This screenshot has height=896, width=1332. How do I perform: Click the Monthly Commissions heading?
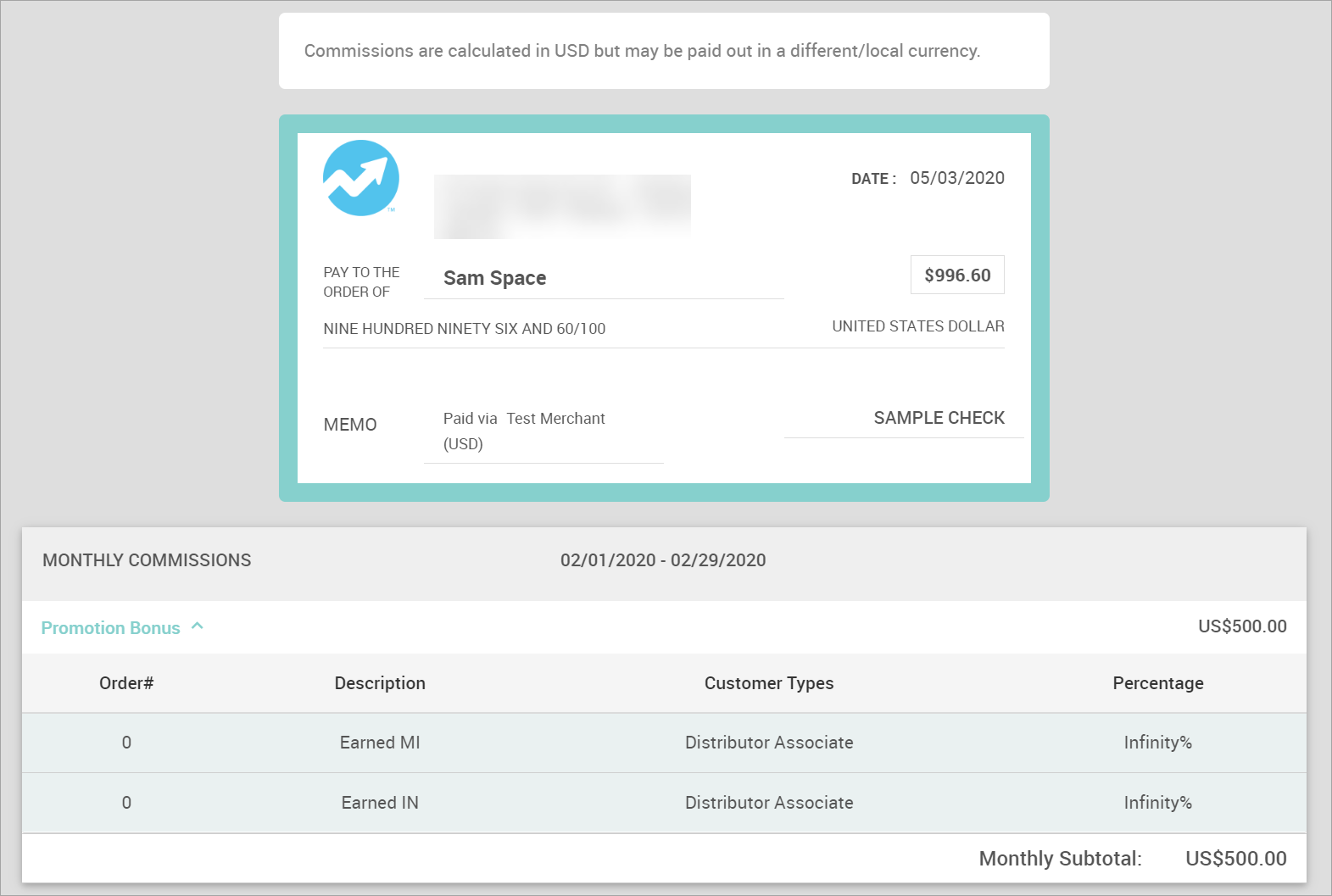pyautogui.click(x=147, y=560)
